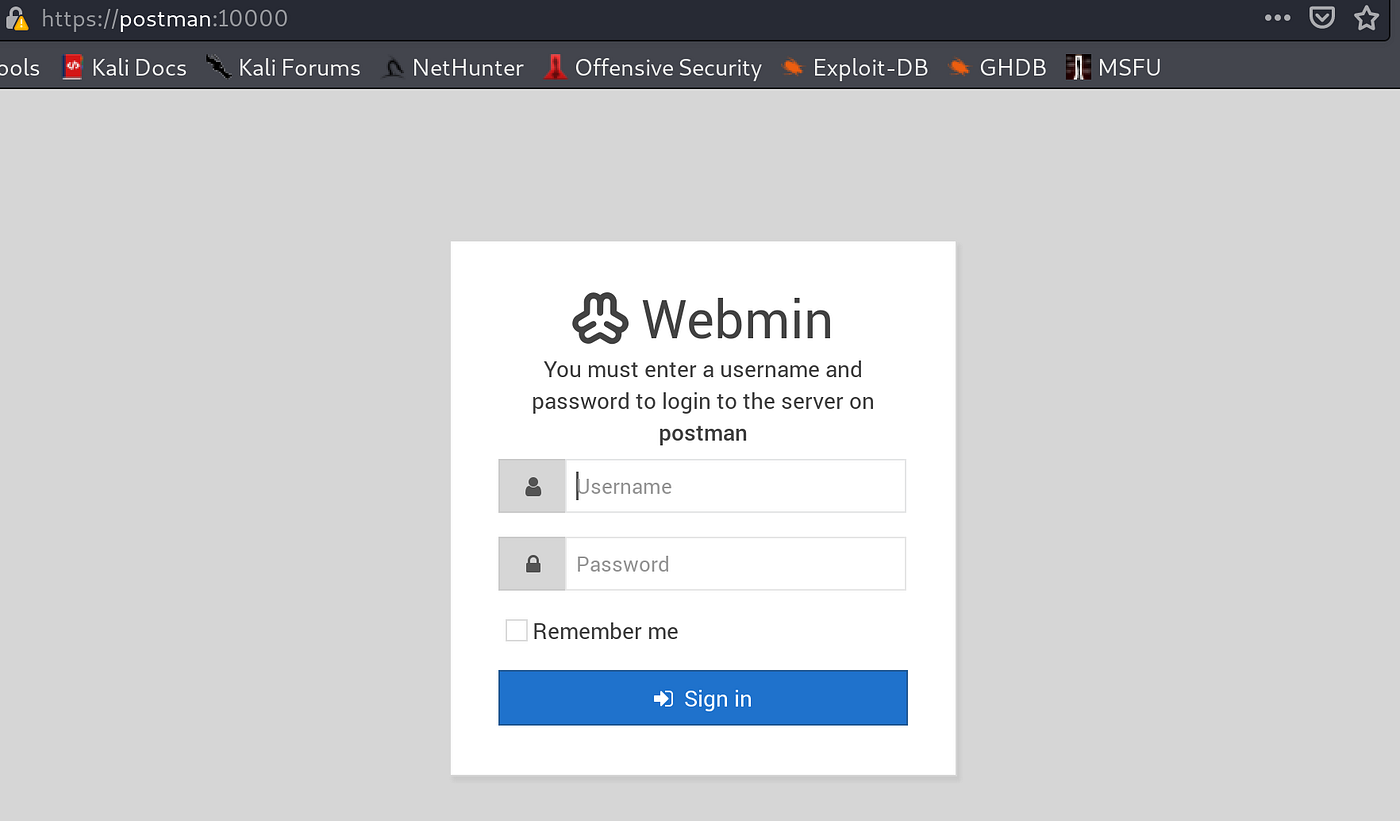Click the Sign in button
The image size is (1400, 821).
point(703,698)
